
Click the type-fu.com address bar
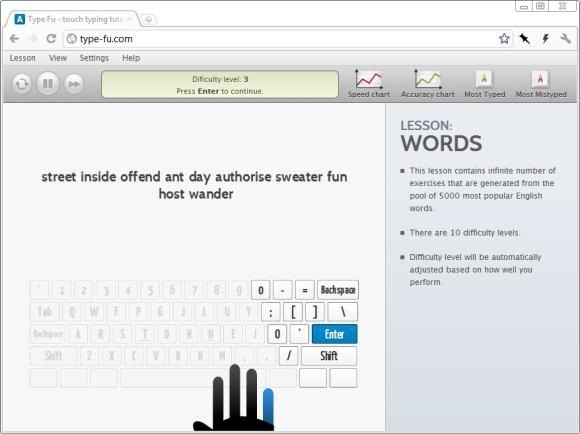281,38
